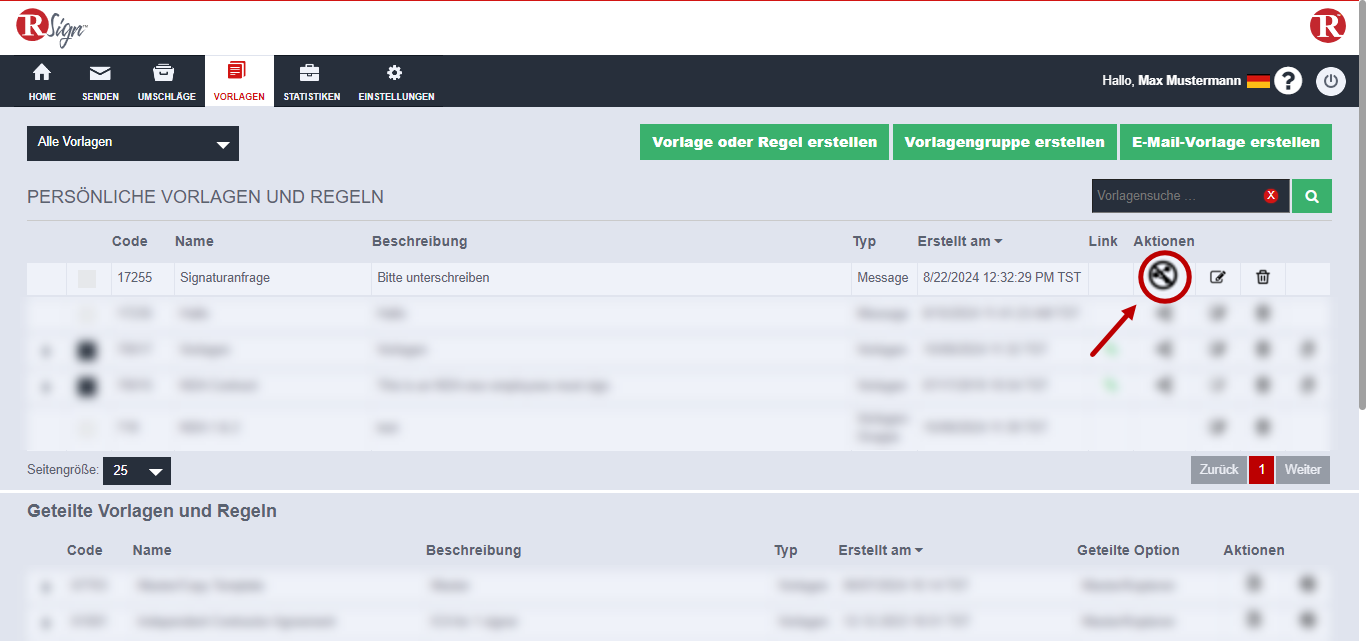This screenshot has width=1366, height=641.
Task: Open the Seitengröße 25 dropdown
Action: click(x=137, y=471)
